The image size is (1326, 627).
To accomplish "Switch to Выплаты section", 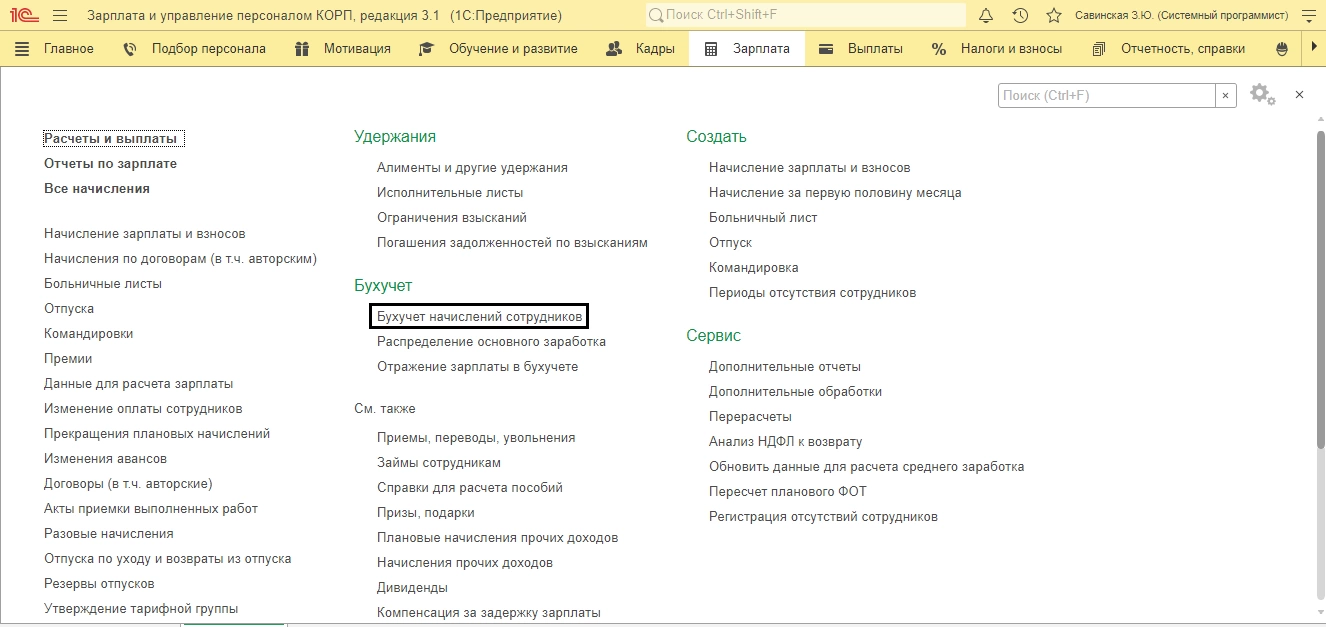I will pyautogui.click(x=875, y=49).
